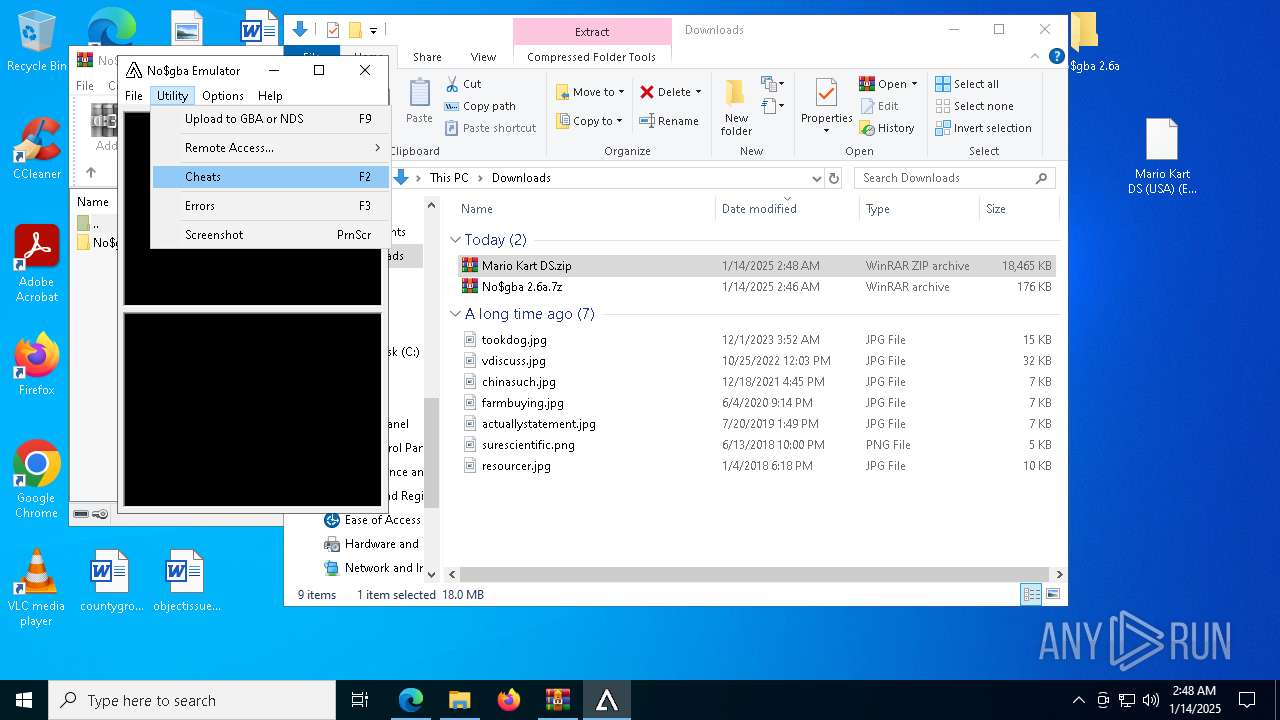The image size is (1280, 720).
Task: Create a New folder
Action: click(x=736, y=108)
